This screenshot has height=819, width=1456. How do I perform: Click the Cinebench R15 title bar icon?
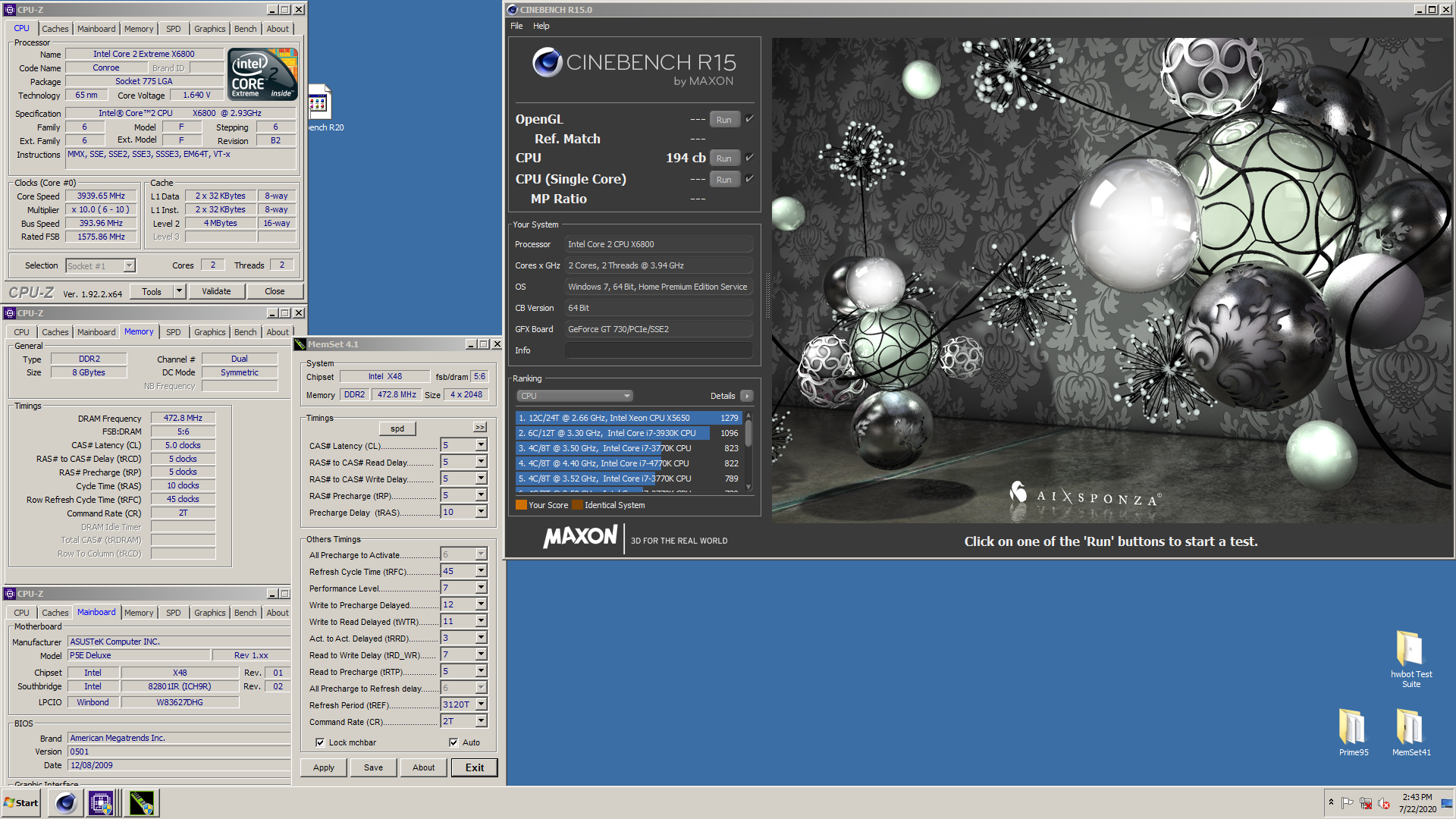coord(512,10)
